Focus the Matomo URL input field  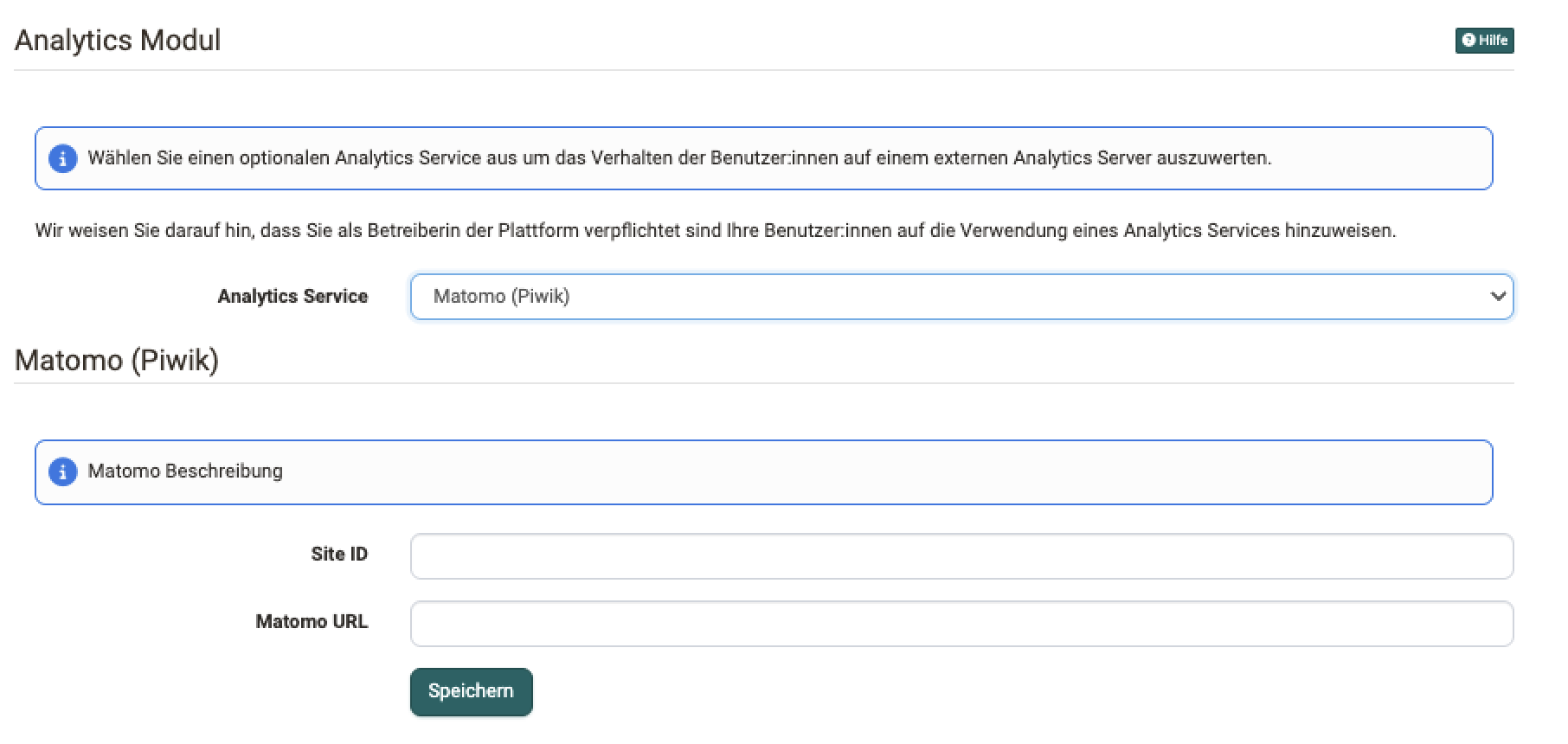pyautogui.click(x=961, y=624)
